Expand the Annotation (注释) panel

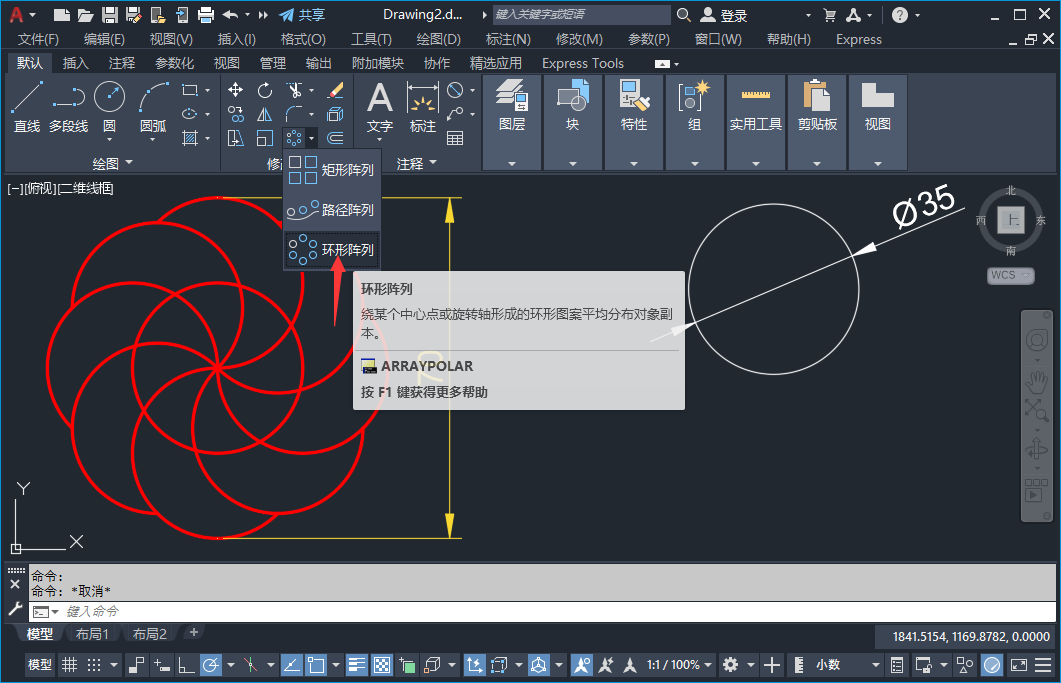(x=416, y=163)
